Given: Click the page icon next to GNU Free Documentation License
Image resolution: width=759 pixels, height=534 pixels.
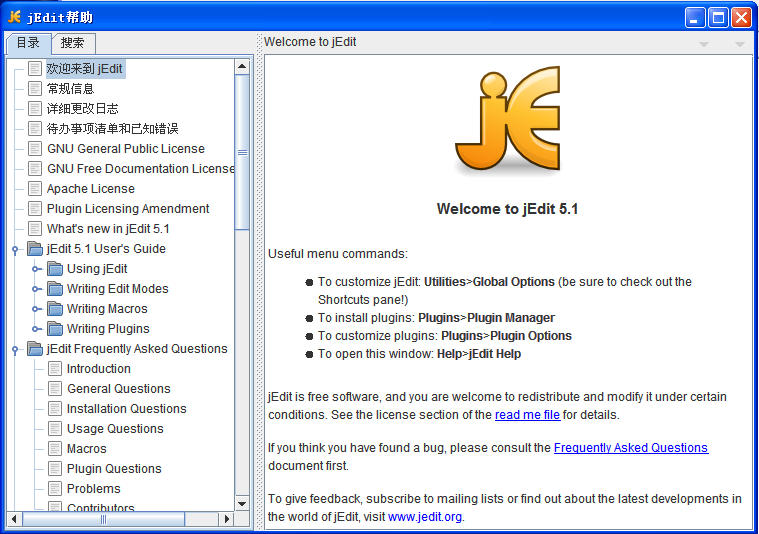Looking at the screenshot, I should (35, 168).
